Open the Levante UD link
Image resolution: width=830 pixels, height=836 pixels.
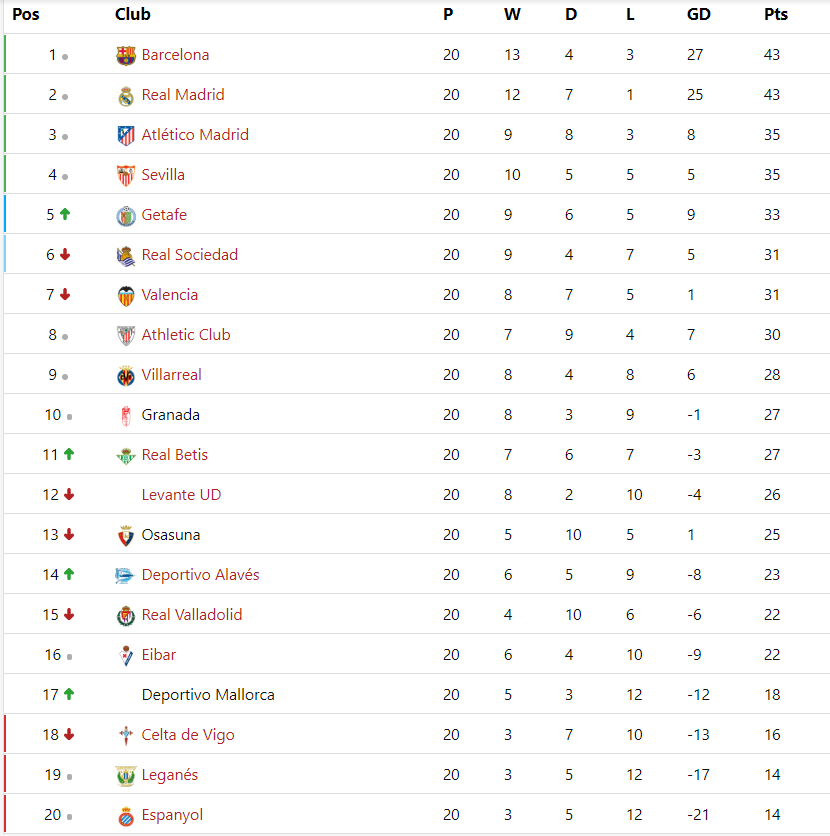click(181, 494)
